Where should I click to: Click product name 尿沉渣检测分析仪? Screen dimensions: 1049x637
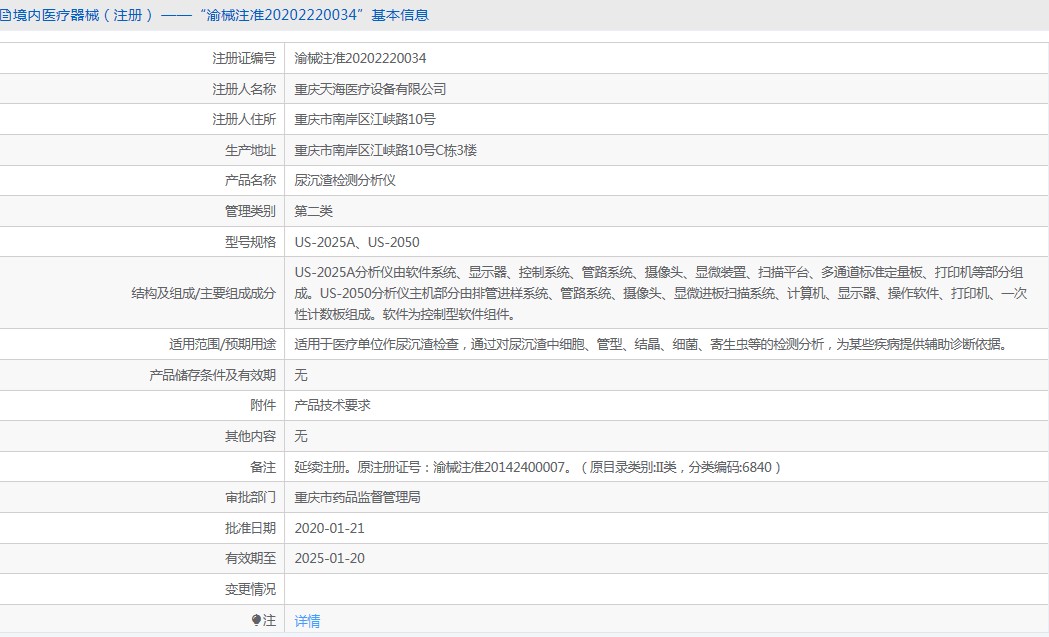[345, 180]
